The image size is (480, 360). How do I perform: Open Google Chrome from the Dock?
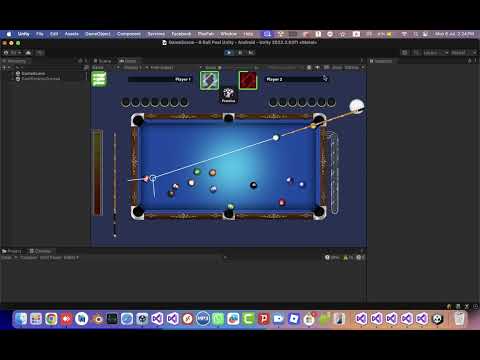(51, 319)
